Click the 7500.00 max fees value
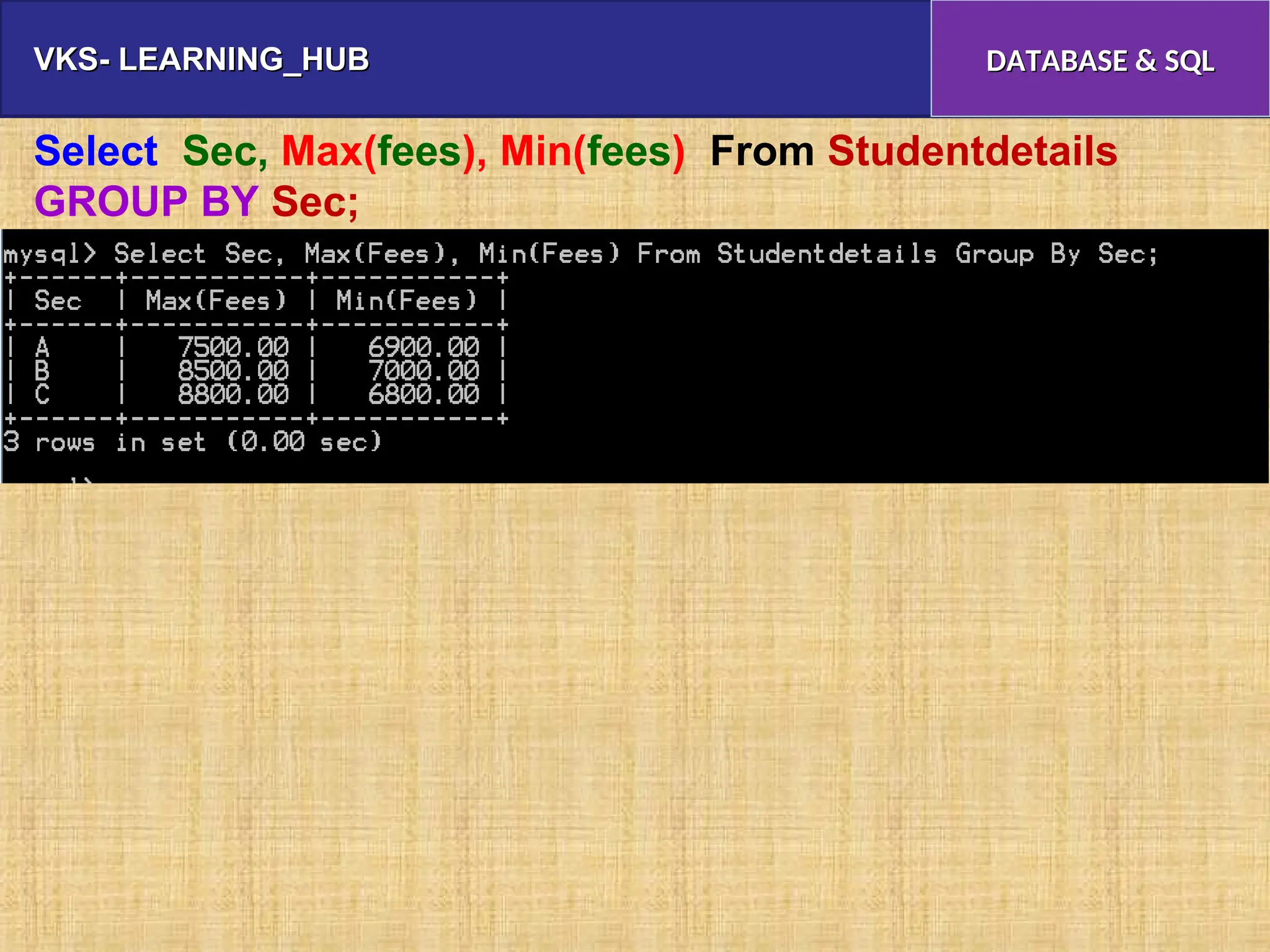 point(233,347)
